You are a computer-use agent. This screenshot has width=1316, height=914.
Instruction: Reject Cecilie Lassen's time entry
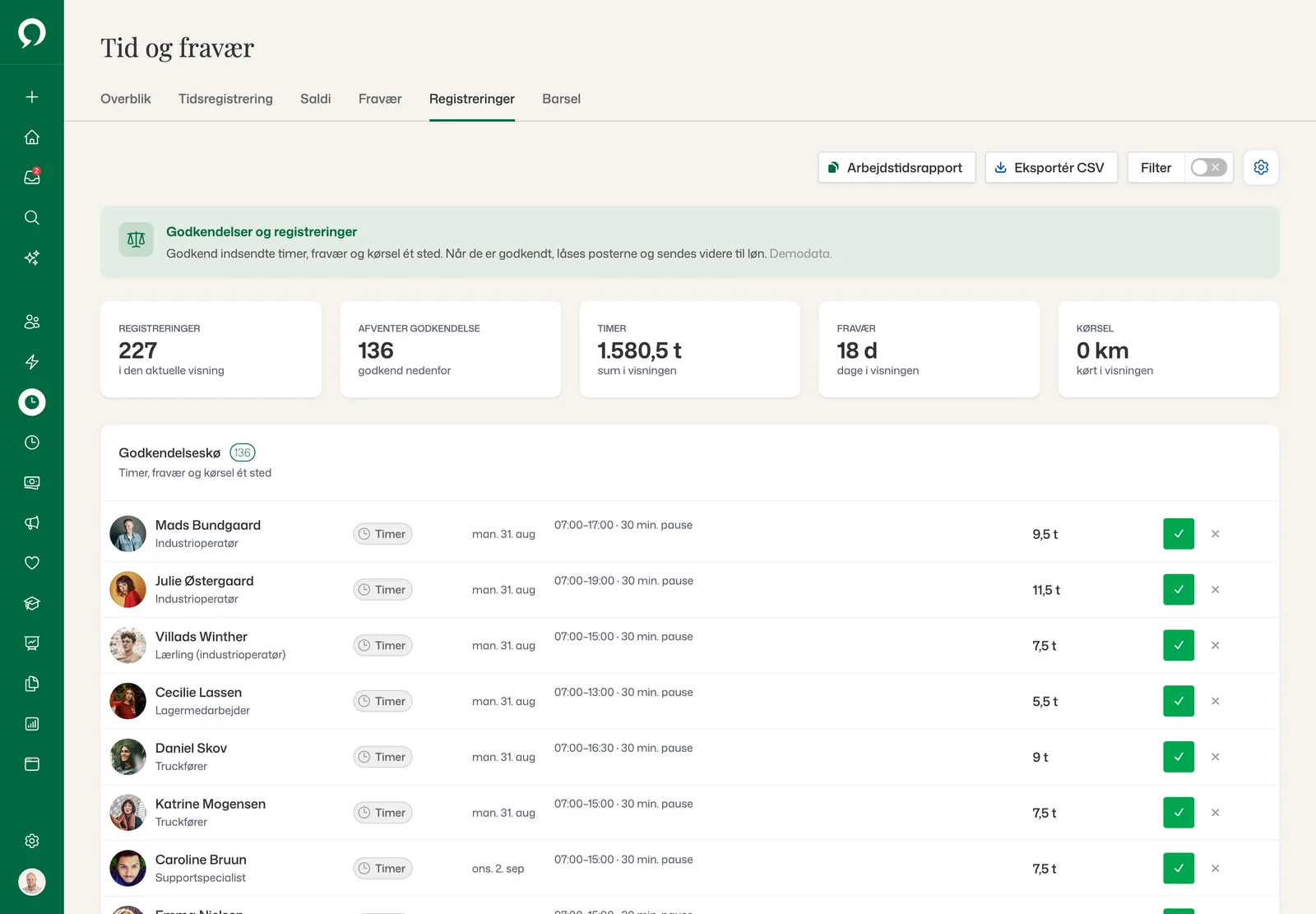click(x=1215, y=701)
